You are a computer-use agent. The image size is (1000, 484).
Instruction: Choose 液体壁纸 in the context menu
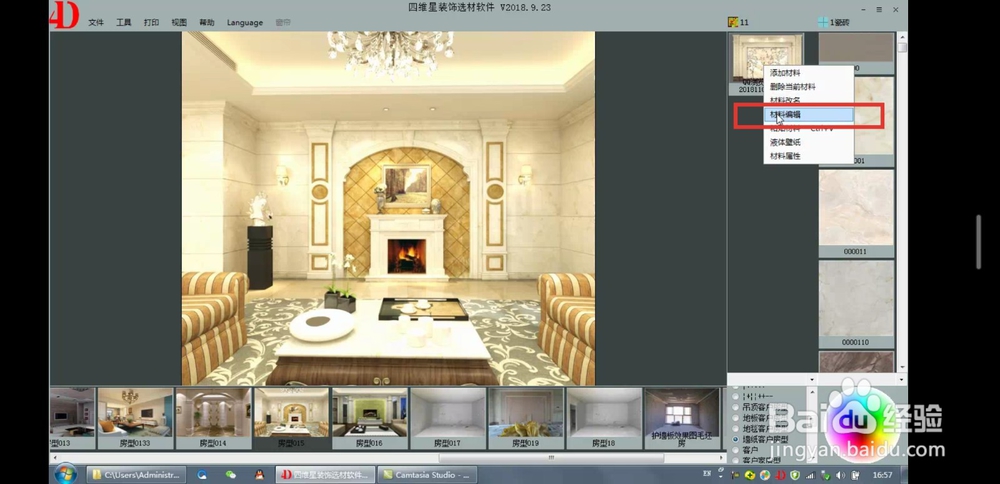pos(809,142)
